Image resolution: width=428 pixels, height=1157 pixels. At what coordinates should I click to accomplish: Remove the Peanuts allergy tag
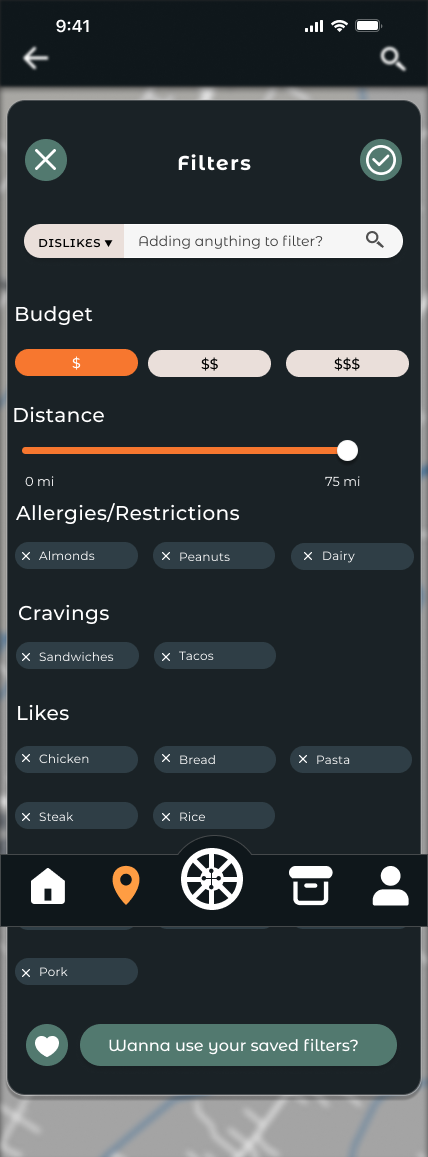pyautogui.click(x=166, y=556)
